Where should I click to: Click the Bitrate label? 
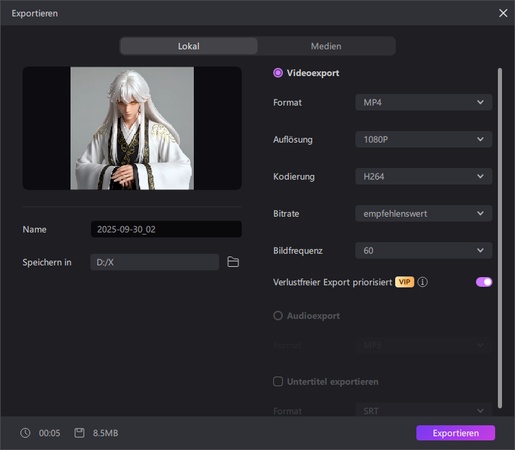286,214
